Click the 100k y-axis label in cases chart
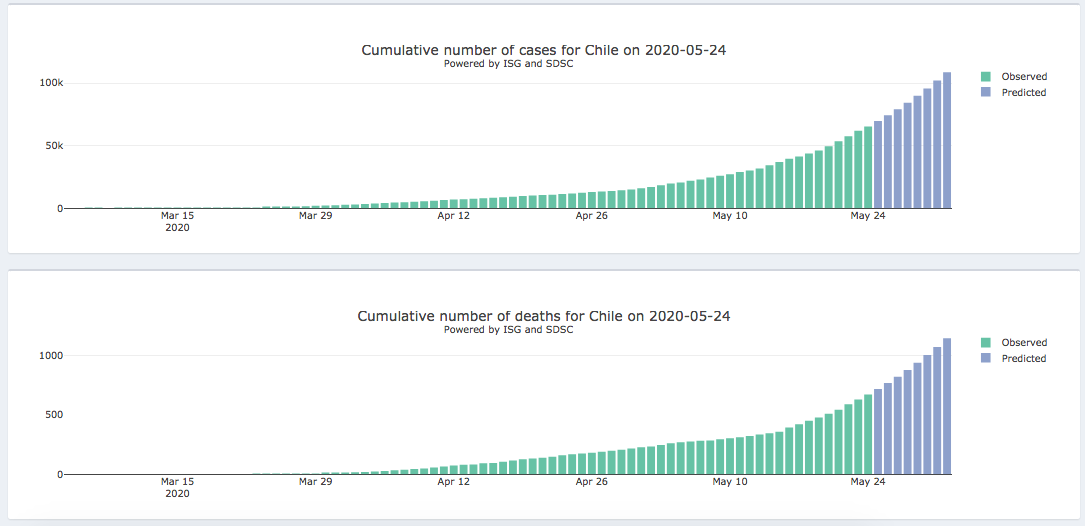 tap(52, 83)
